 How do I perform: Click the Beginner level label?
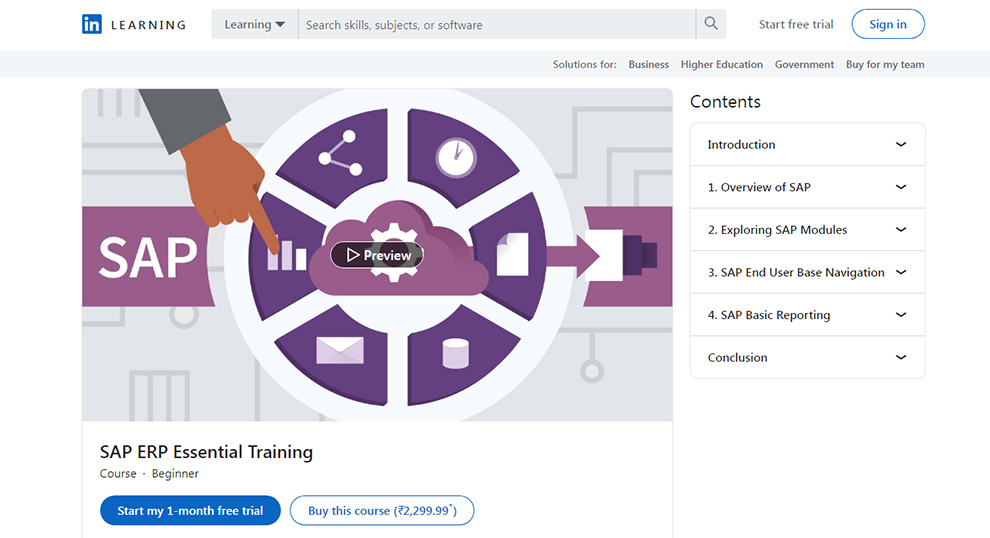[x=175, y=474]
